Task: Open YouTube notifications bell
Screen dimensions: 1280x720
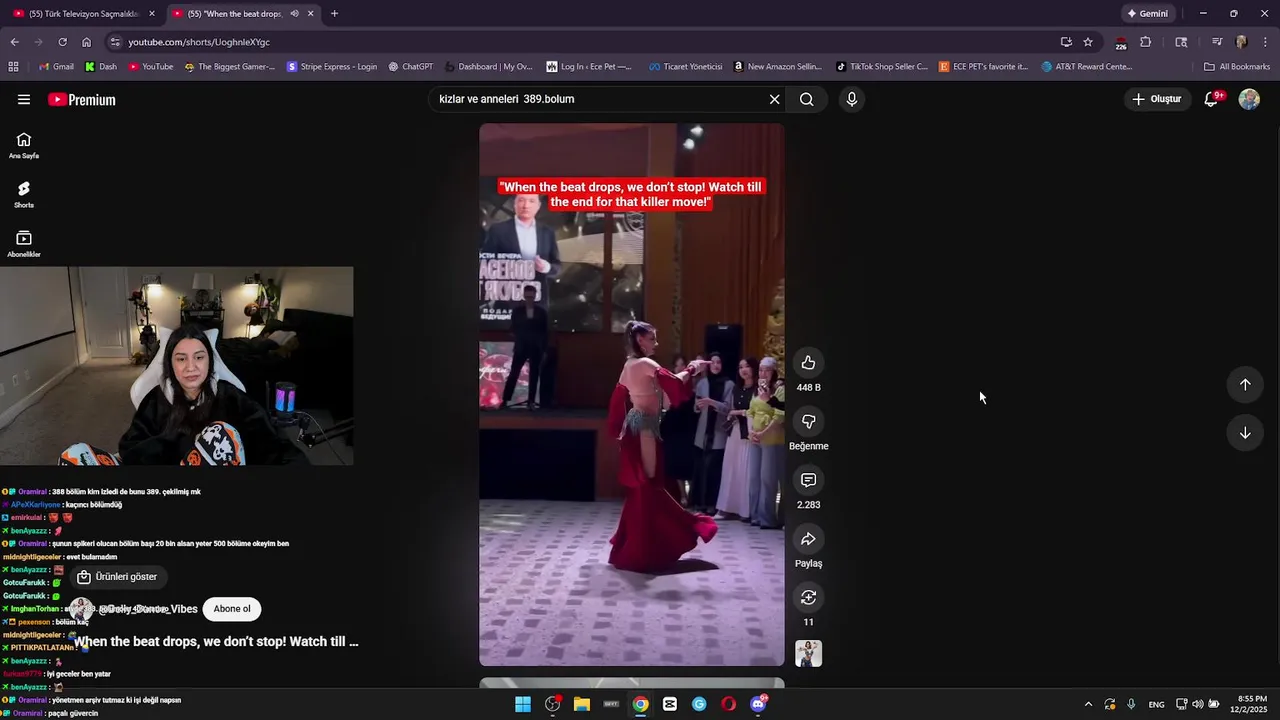Action: 1211,99
